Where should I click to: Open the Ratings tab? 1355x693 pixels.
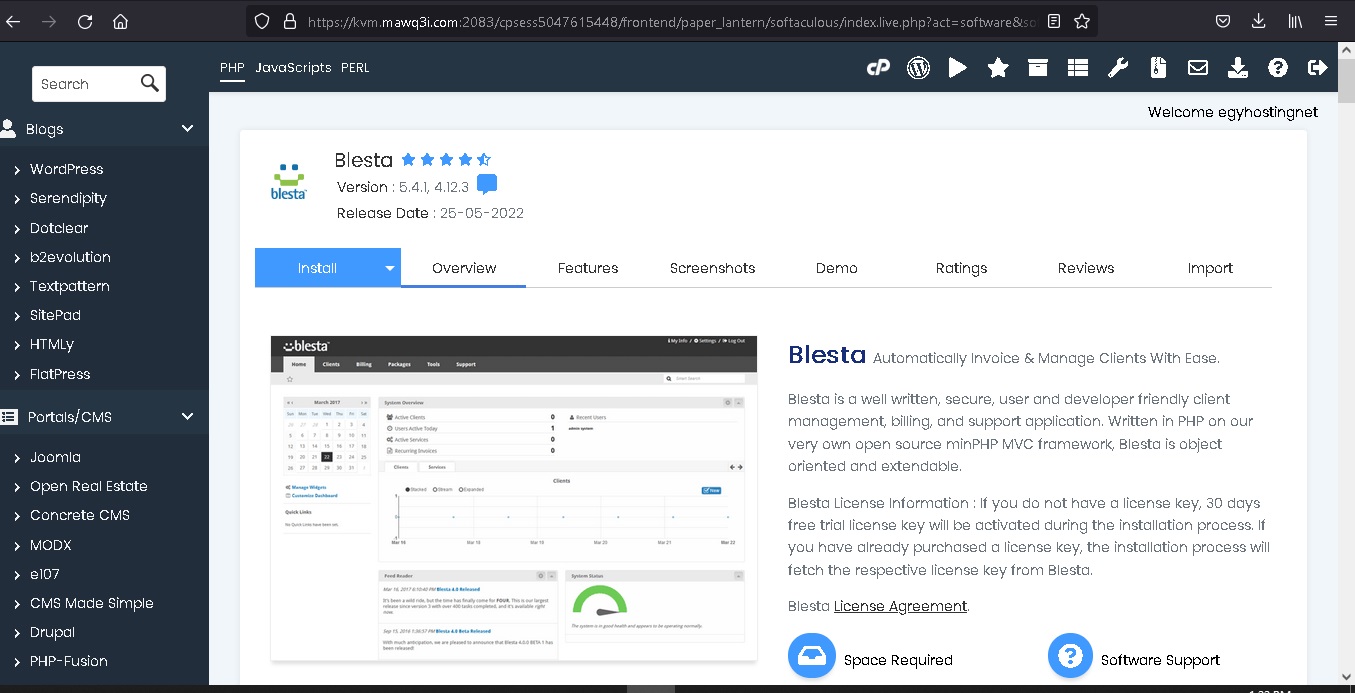pyautogui.click(x=961, y=268)
